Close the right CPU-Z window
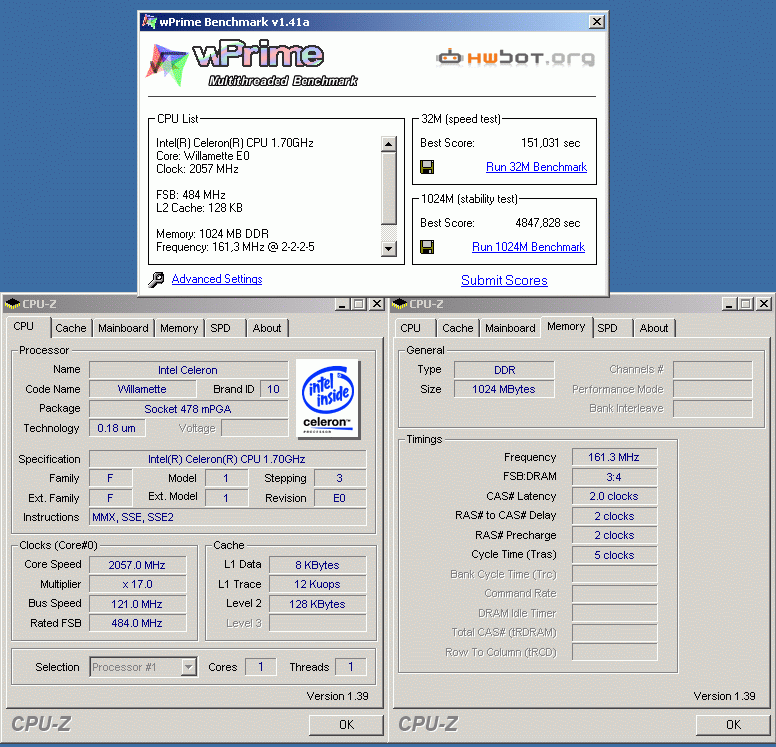This screenshot has height=747, width=776. tap(764, 304)
